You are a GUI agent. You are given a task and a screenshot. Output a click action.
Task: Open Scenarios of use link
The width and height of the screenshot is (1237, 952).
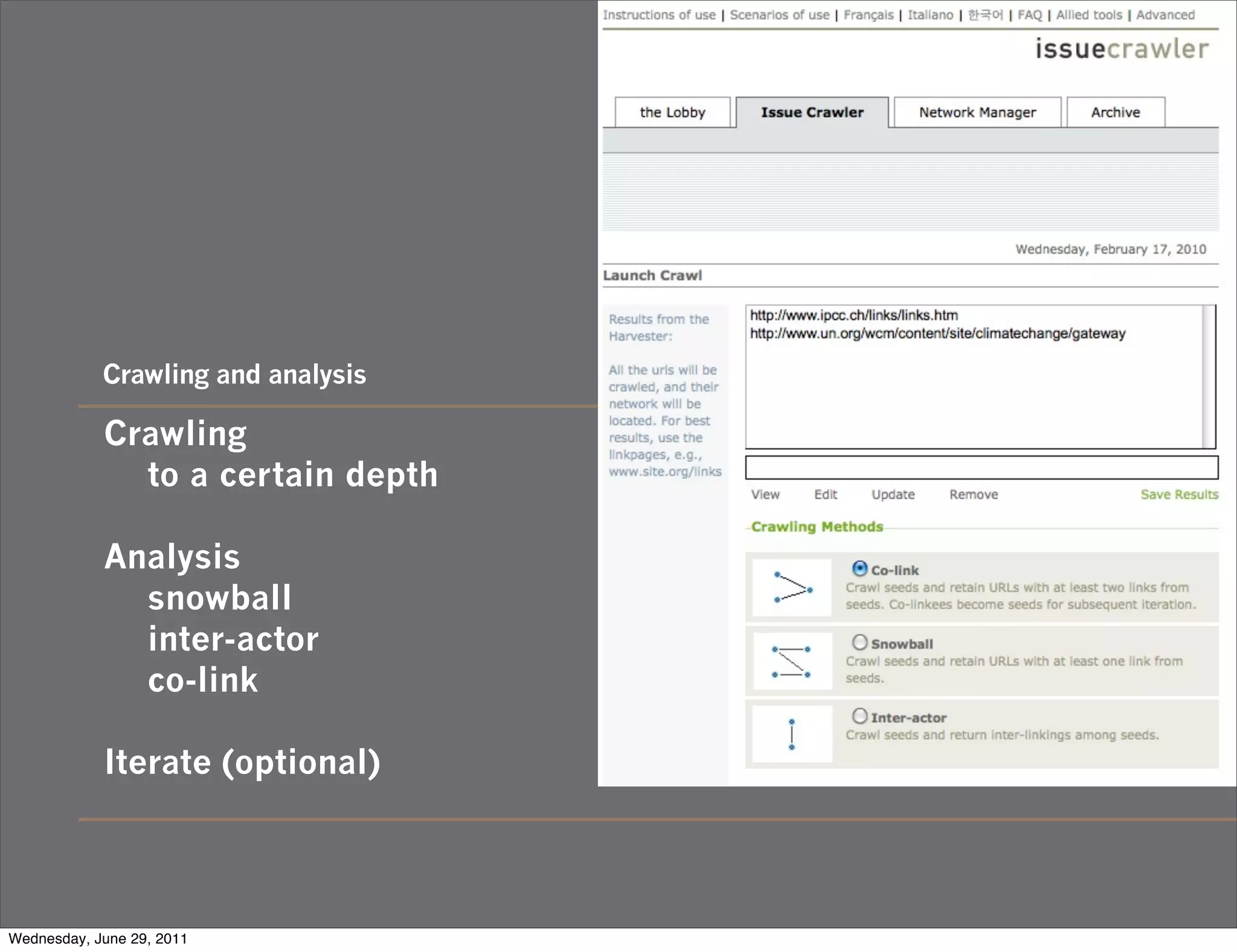(780, 15)
